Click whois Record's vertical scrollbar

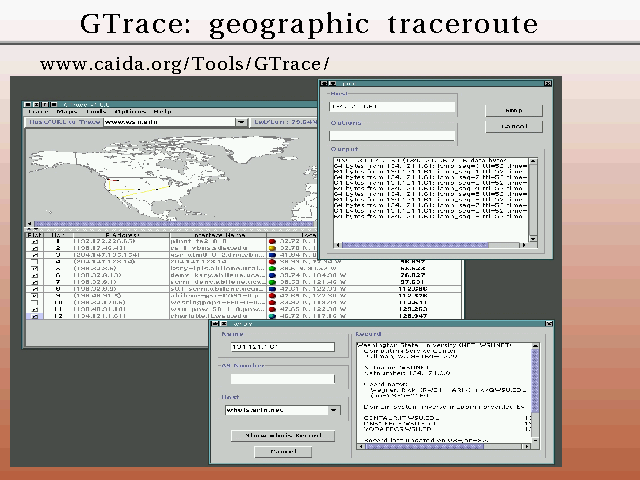pos(535,380)
